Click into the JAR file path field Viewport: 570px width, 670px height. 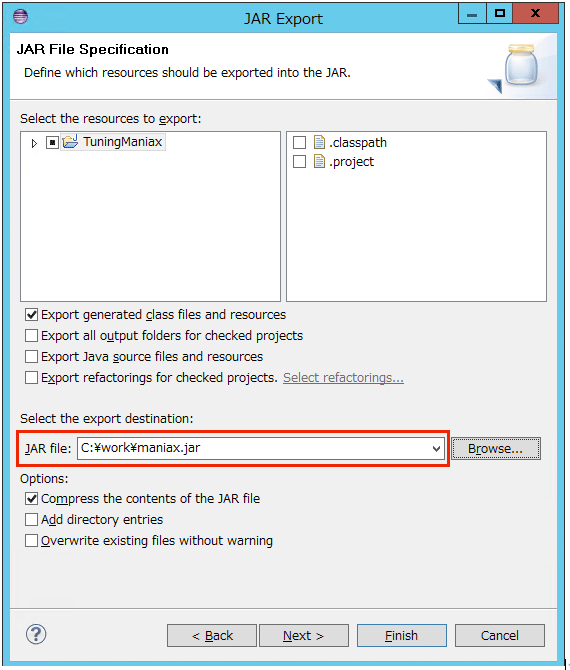point(255,448)
